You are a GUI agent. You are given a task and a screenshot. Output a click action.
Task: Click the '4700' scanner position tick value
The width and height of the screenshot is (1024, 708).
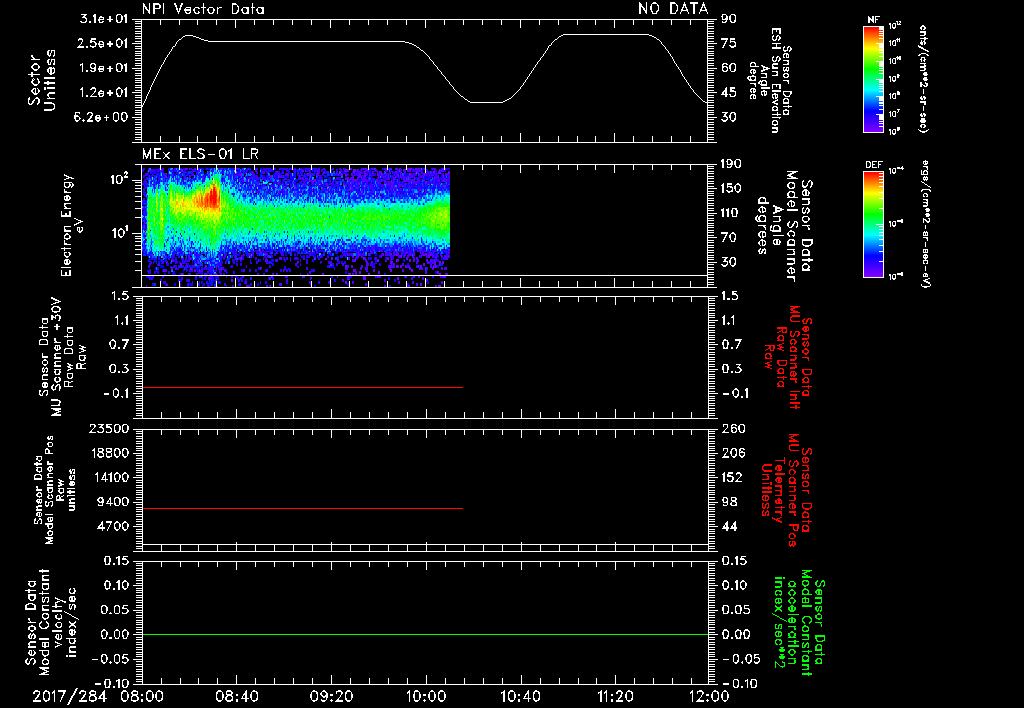[112, 526]
